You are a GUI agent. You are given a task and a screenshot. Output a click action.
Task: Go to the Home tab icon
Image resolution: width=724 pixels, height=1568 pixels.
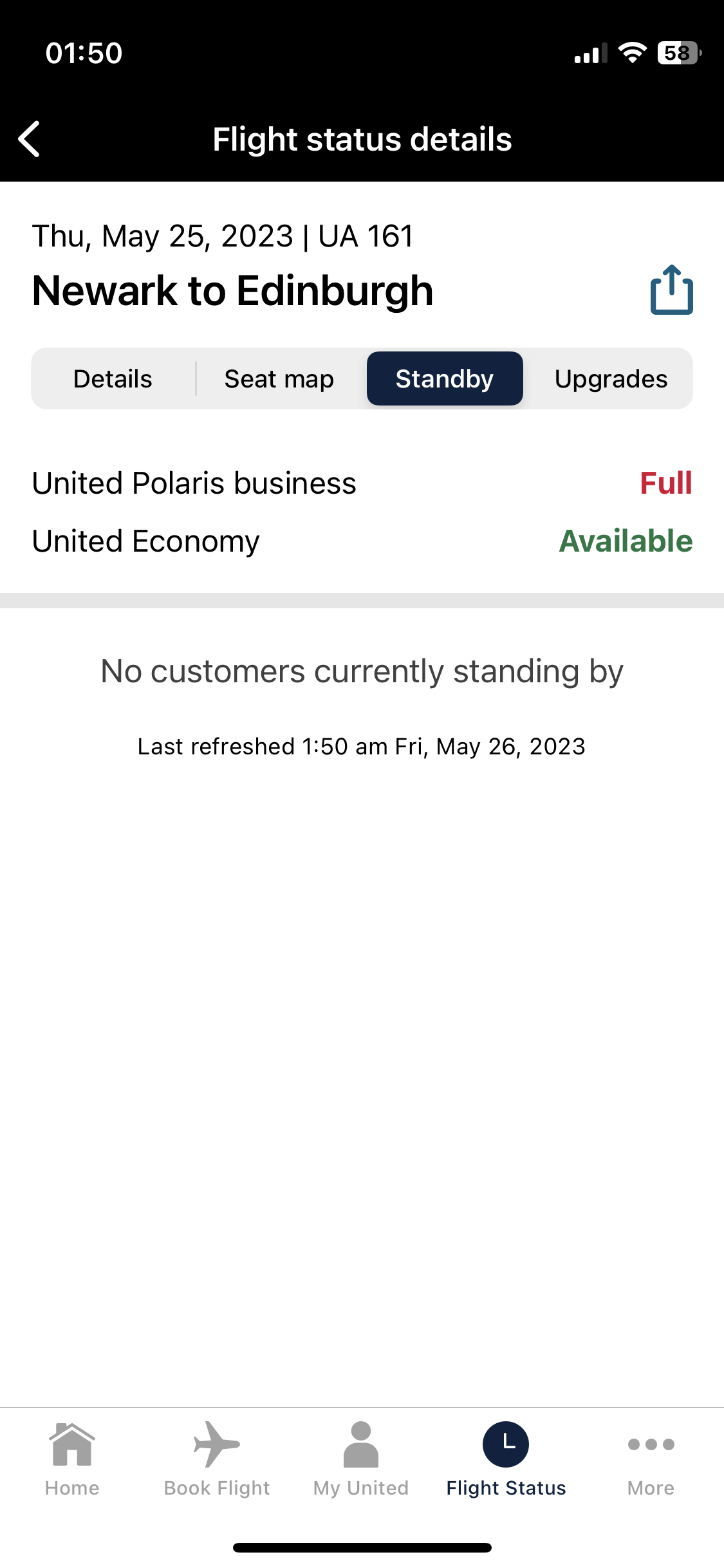click(72, 1444)
